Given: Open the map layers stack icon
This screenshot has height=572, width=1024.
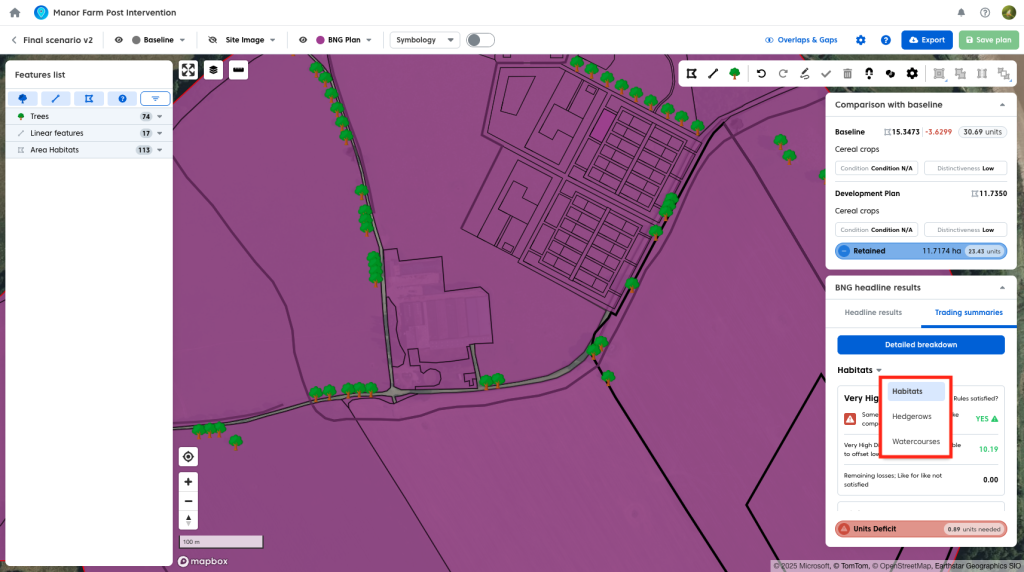Looking at the screenshot, I should [x=213, y=70].
